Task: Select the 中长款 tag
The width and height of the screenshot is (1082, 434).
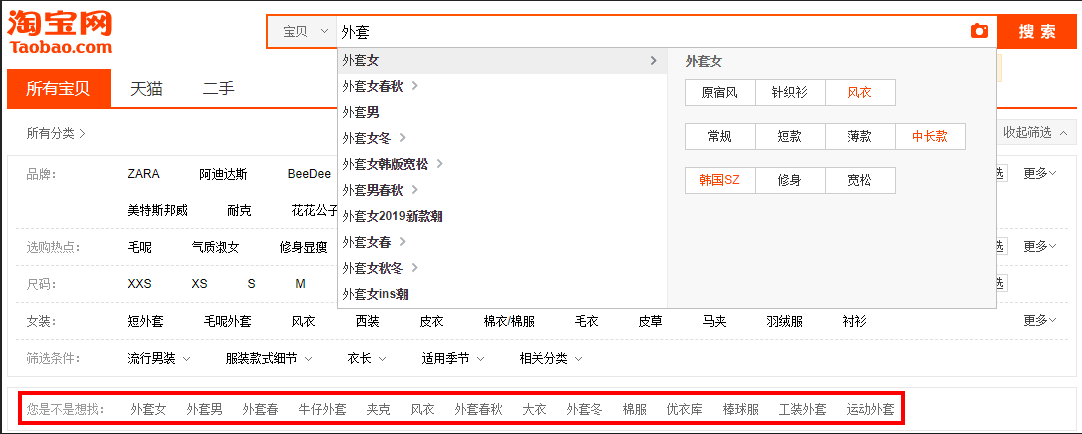Action: click(930, 137)
